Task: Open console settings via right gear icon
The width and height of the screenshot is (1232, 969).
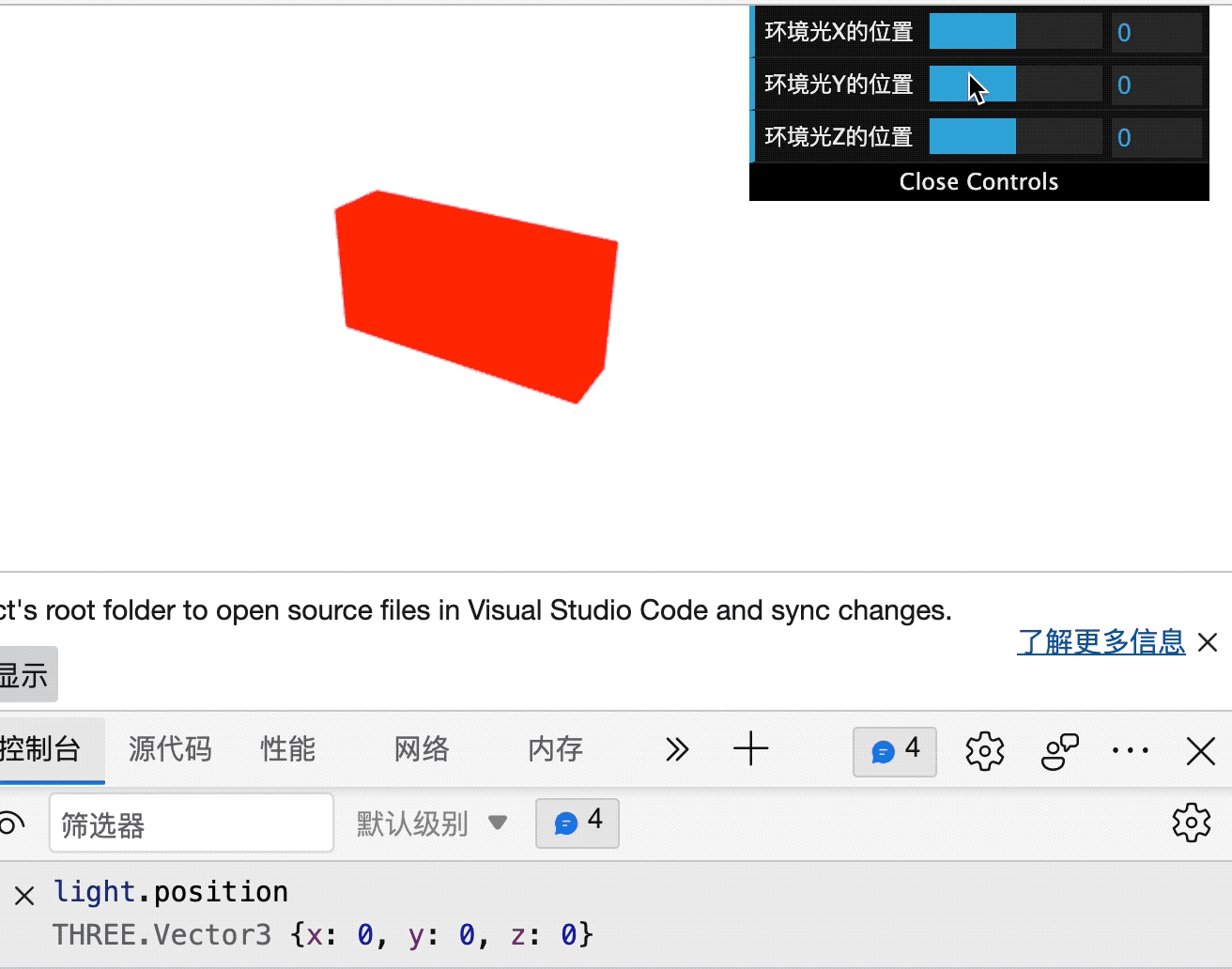Action: point(1191,823)
